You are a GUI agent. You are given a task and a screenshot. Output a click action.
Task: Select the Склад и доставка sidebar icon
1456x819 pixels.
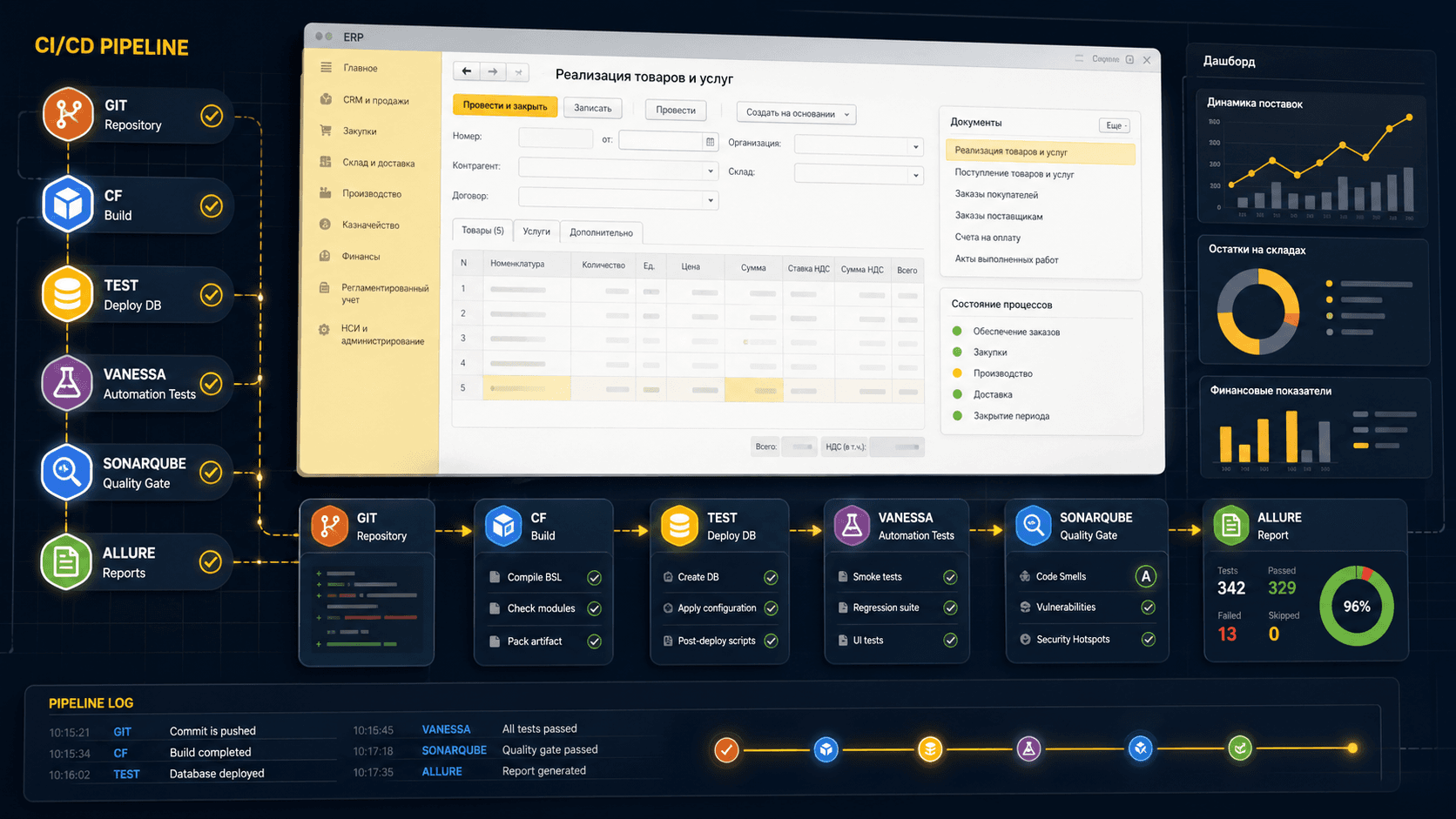pos(324,163)
